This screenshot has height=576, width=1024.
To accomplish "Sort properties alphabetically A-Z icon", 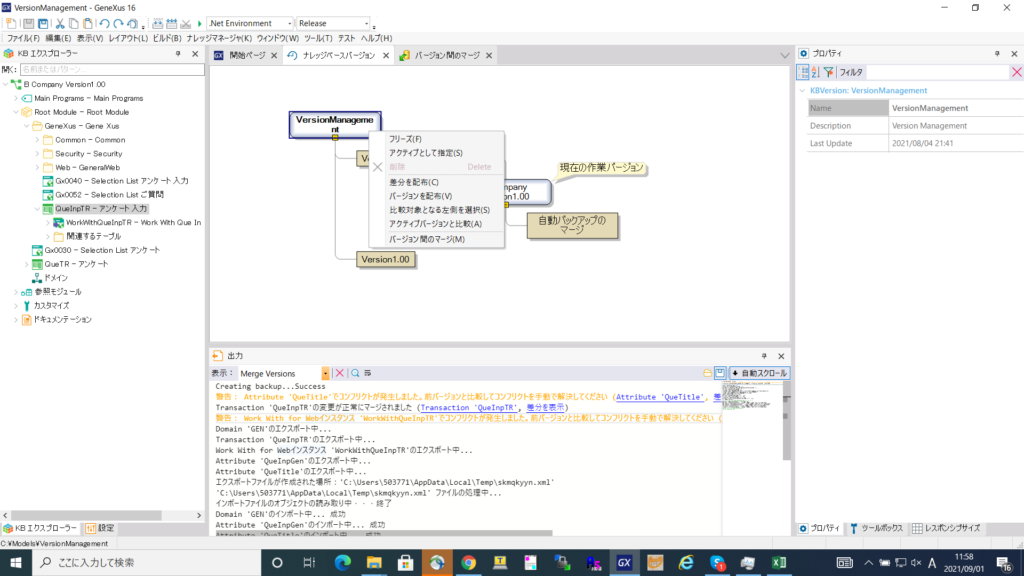I will tap(815, 72).
